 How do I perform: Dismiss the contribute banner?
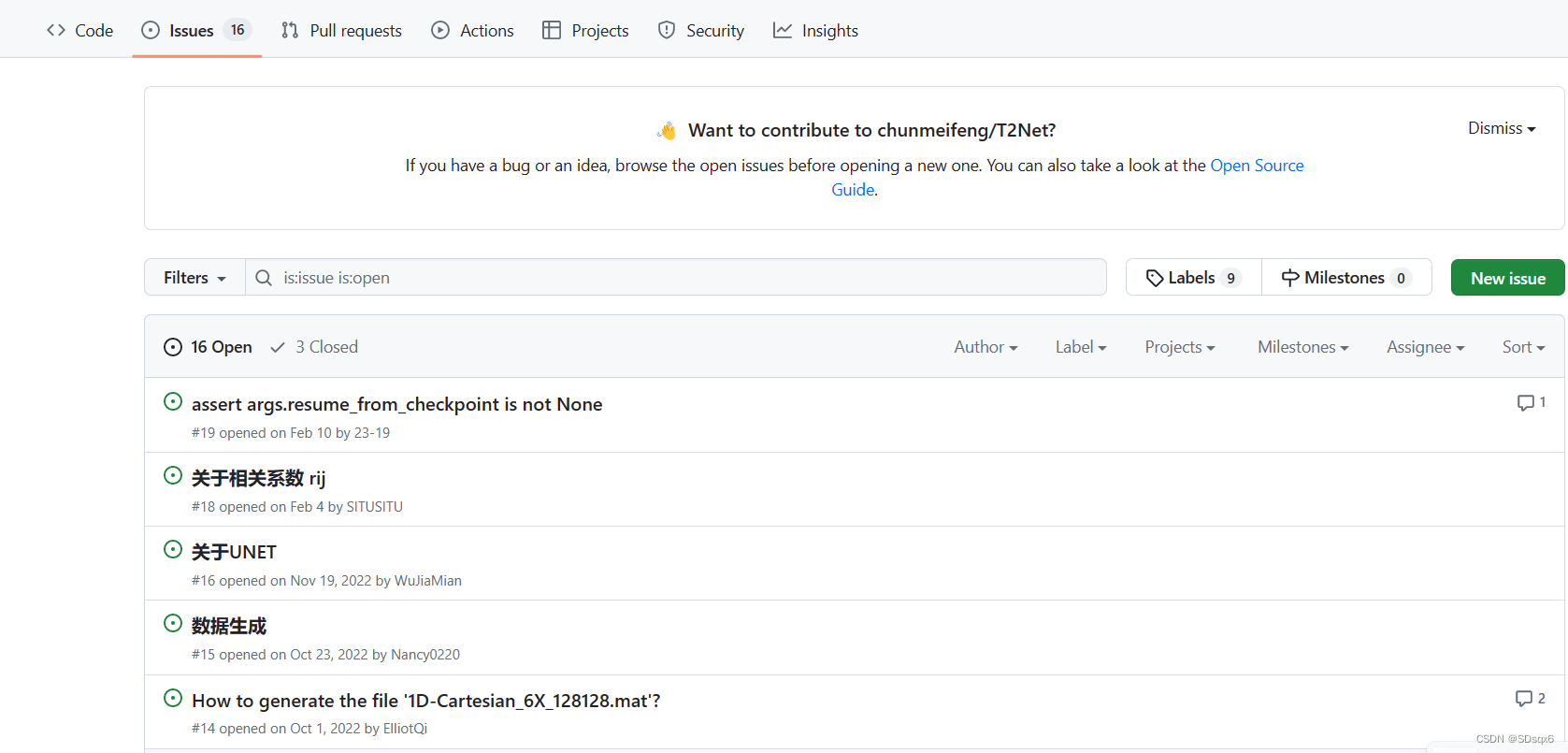tap(1502, 128)
